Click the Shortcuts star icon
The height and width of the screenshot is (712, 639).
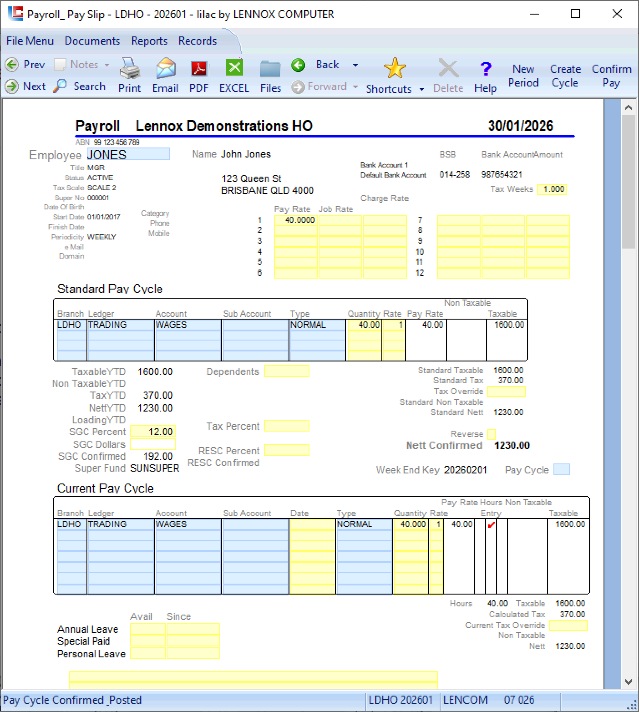(395, 68)
